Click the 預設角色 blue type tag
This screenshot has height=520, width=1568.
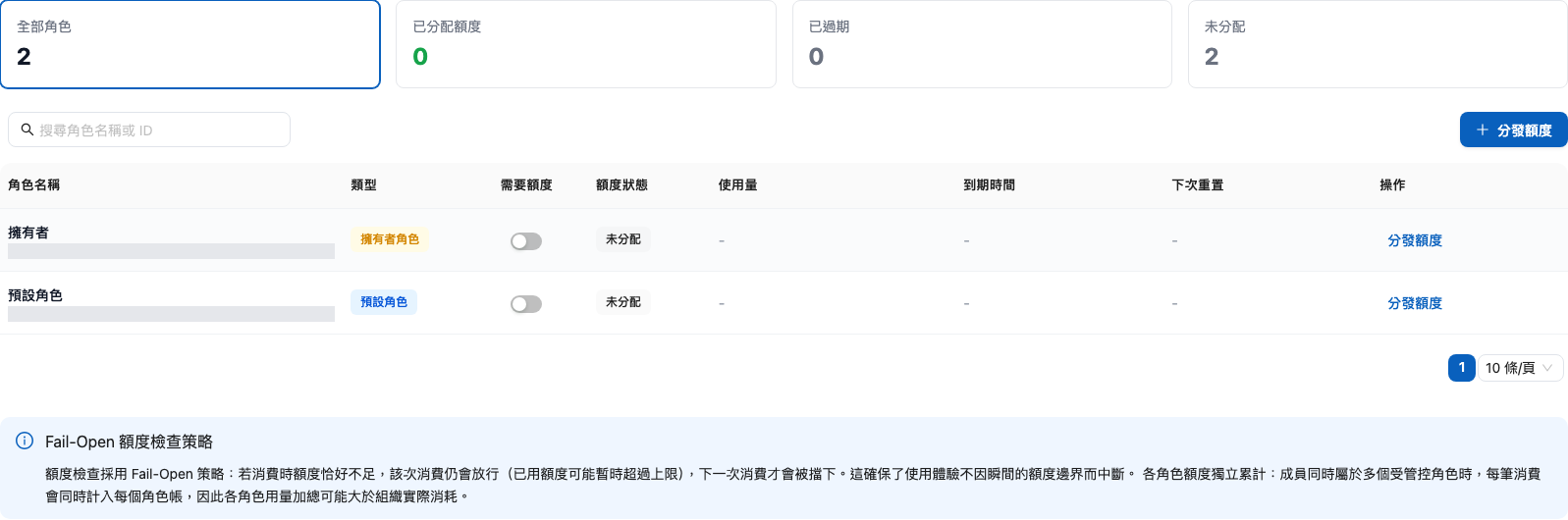coord(384,302)
